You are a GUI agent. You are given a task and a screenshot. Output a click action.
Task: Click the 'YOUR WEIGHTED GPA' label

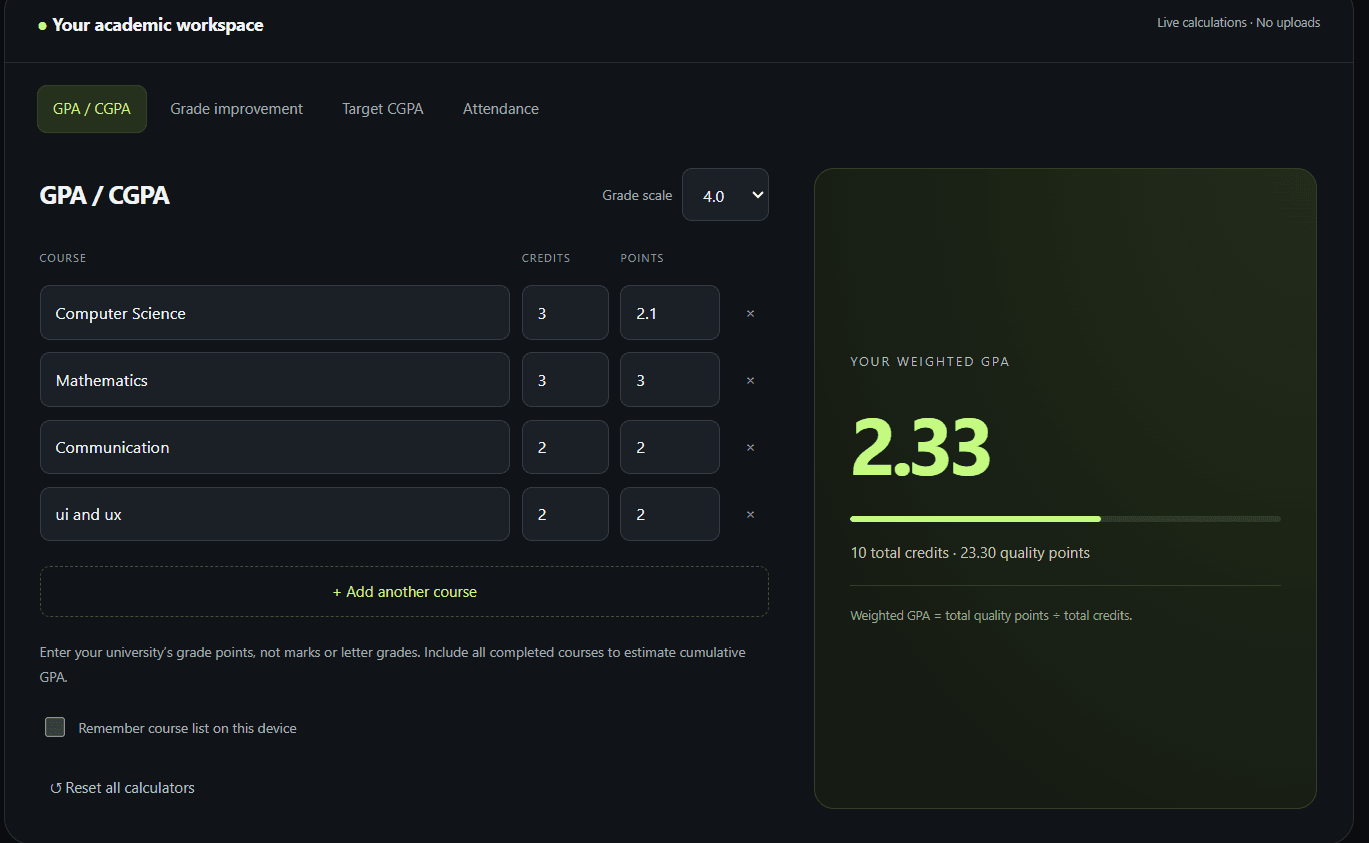pyautogui.click(x=930, y=362)
